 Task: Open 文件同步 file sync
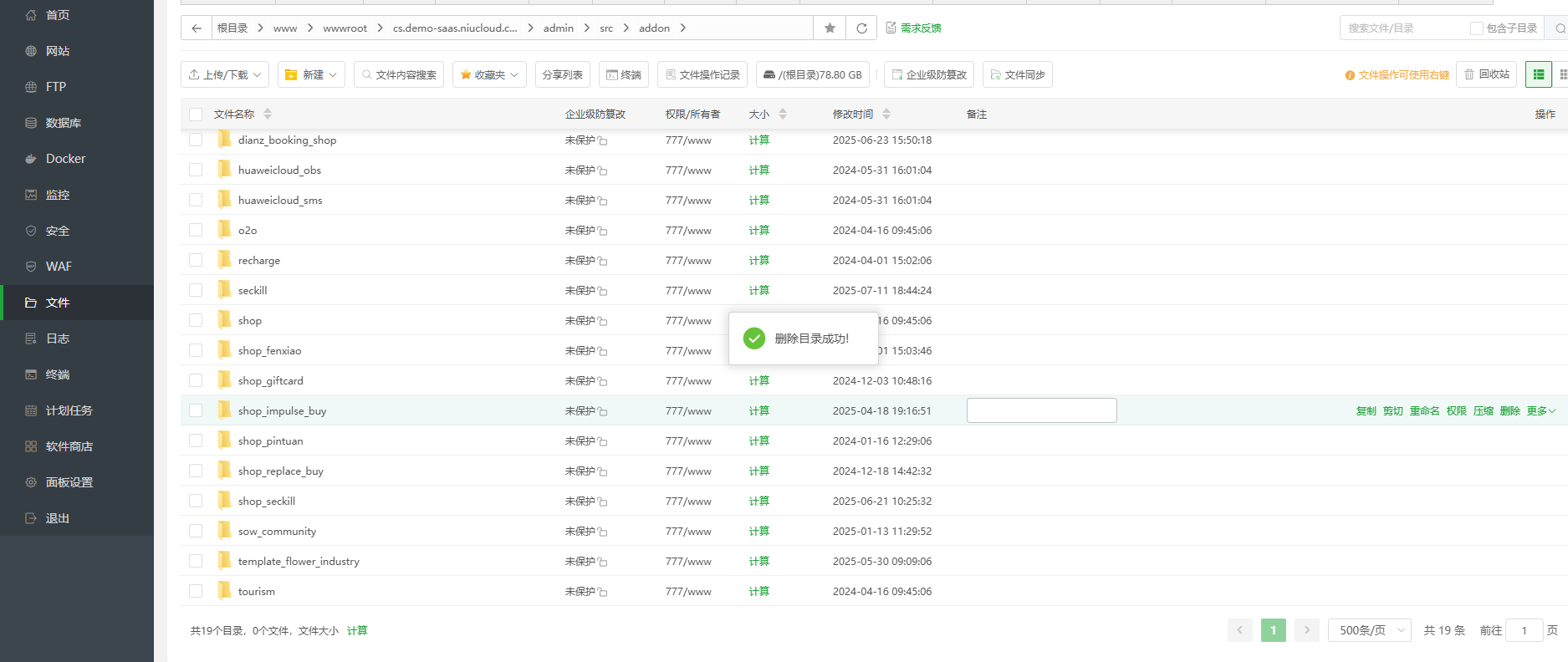pos(1018,74)
